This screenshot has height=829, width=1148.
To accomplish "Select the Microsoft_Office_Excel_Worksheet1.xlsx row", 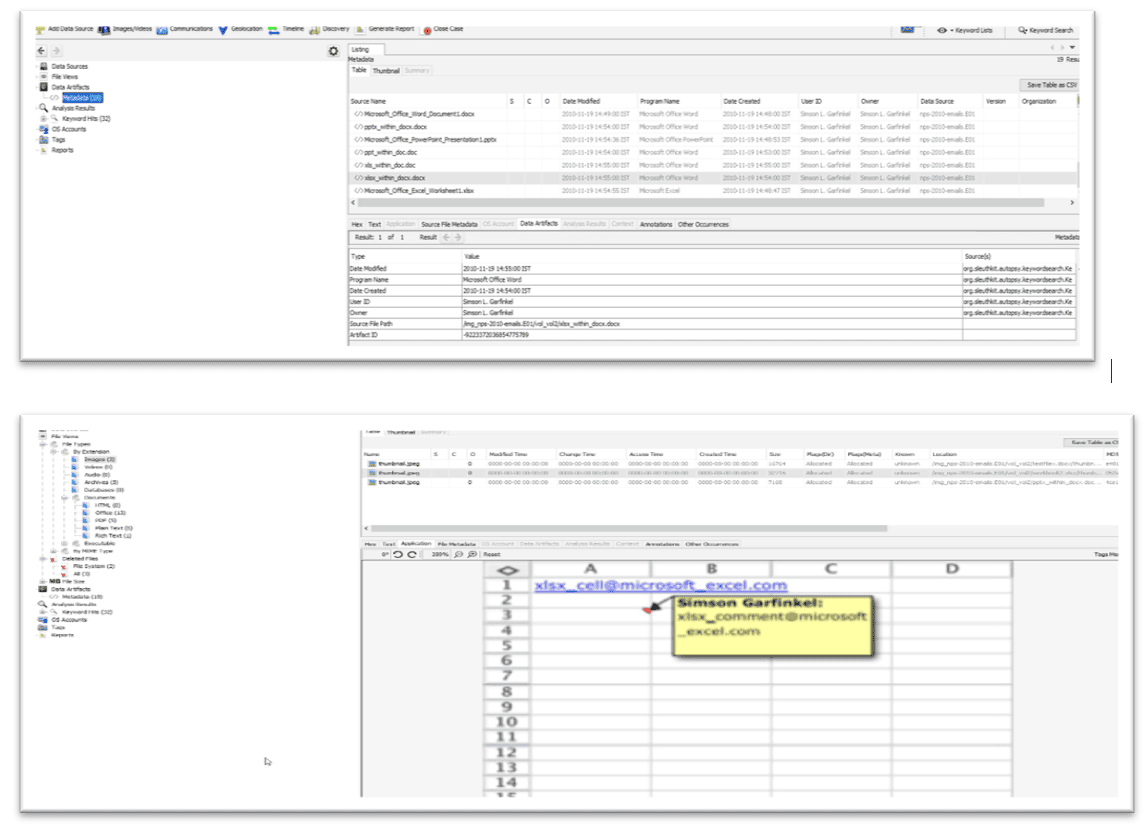I will click(x=713, y=190).
